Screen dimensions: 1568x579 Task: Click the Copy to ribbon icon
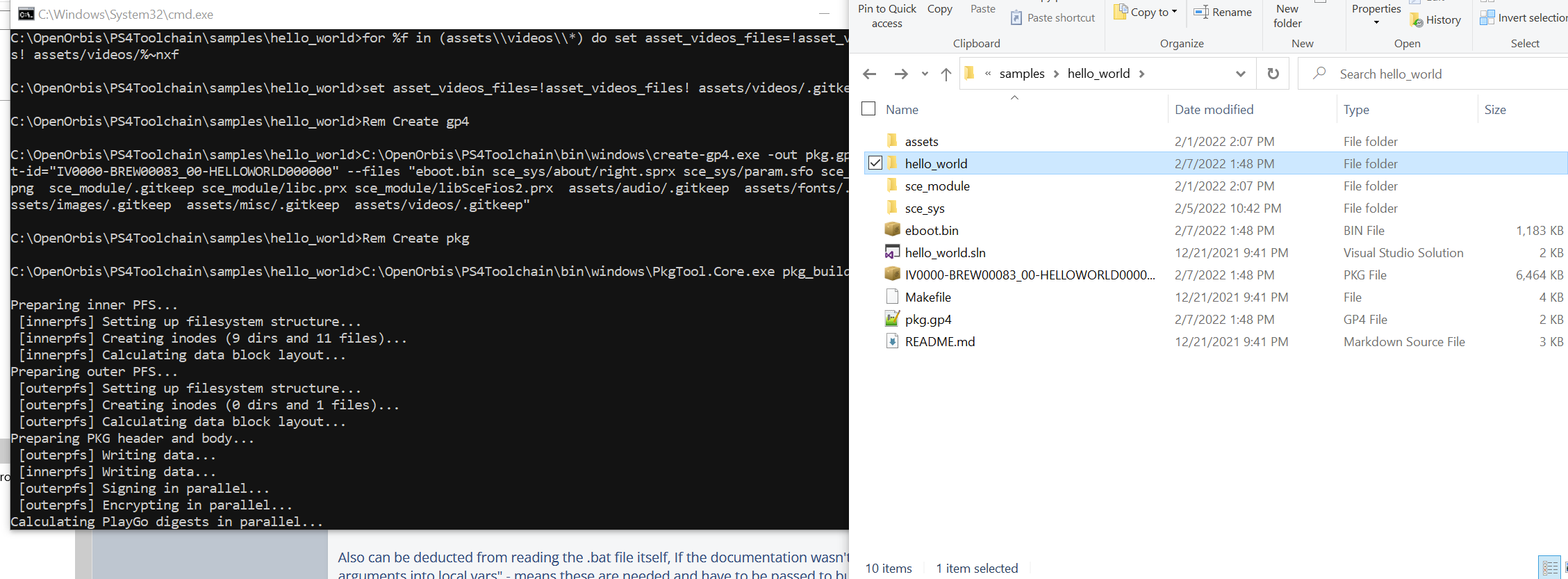(1121, 12)
